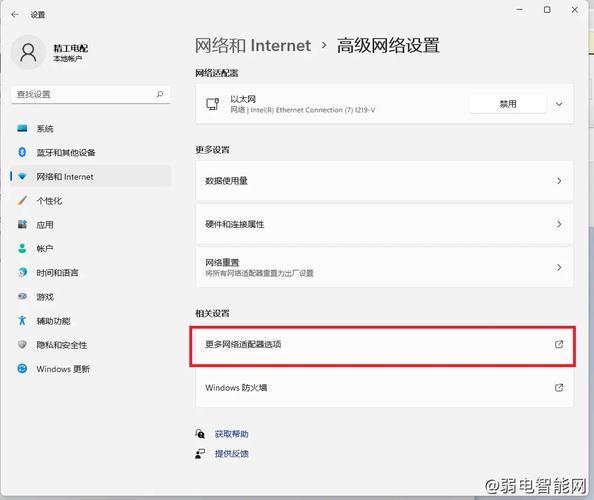Open 更多网络适配器选项
Image resolution: width=594 pixels, height=500 pixels.
click(x=384, y=344)
